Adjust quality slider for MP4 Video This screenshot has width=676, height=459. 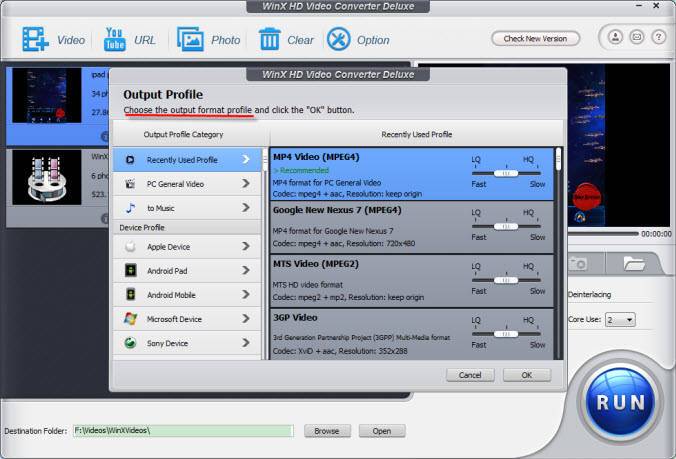click(x=506, y=173)
